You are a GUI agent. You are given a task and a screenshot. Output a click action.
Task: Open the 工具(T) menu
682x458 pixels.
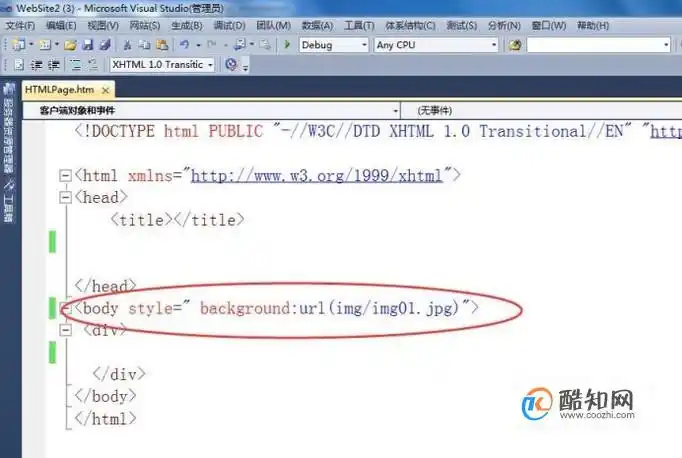click(353, 25)
